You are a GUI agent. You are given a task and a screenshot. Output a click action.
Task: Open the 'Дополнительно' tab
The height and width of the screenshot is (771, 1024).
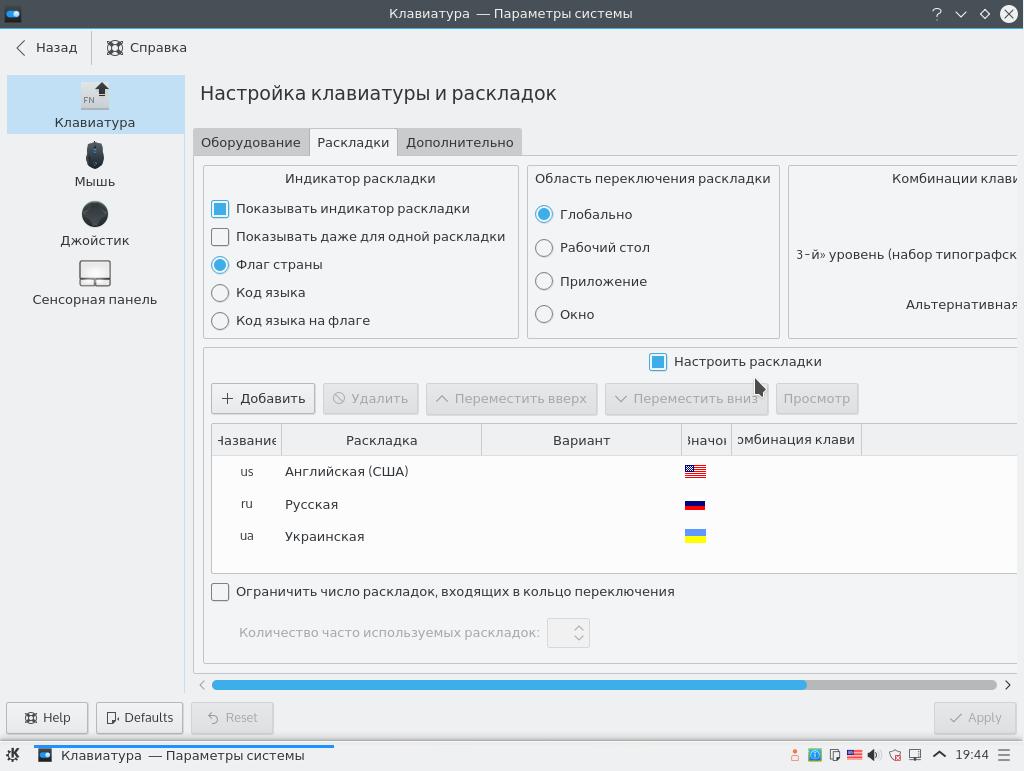pos(459,142)
